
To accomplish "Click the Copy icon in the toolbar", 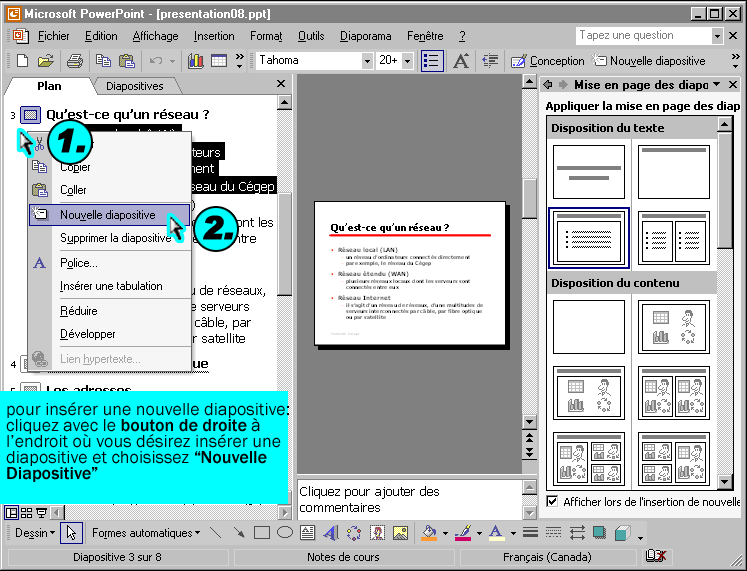I will click(x=103, y=61).
